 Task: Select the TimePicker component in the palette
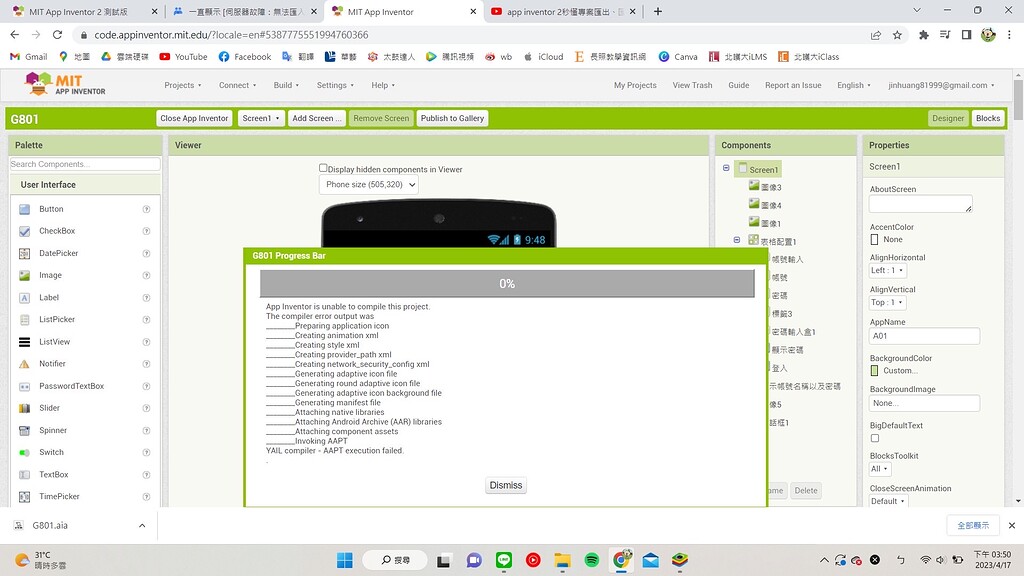[59, 495]
